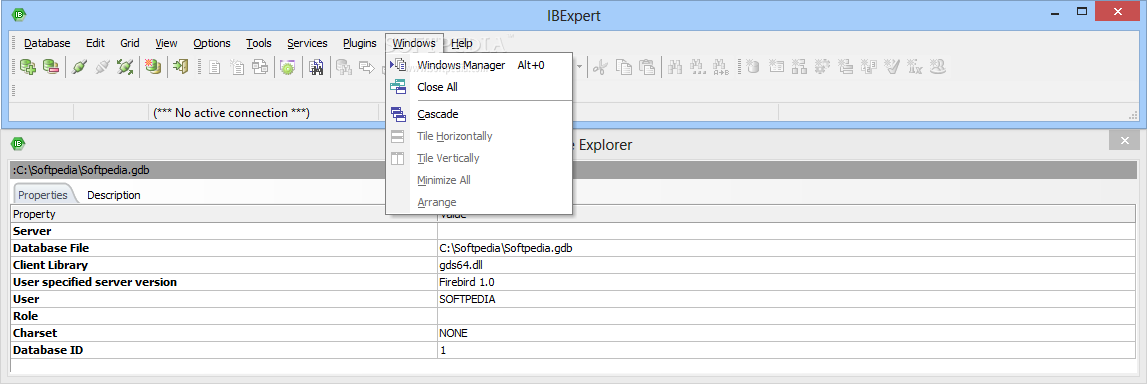Click the Register Database toolbar icon
The height and width of the screenshot is (384, 1147).
pyautogui.click(x=29, y=67)
